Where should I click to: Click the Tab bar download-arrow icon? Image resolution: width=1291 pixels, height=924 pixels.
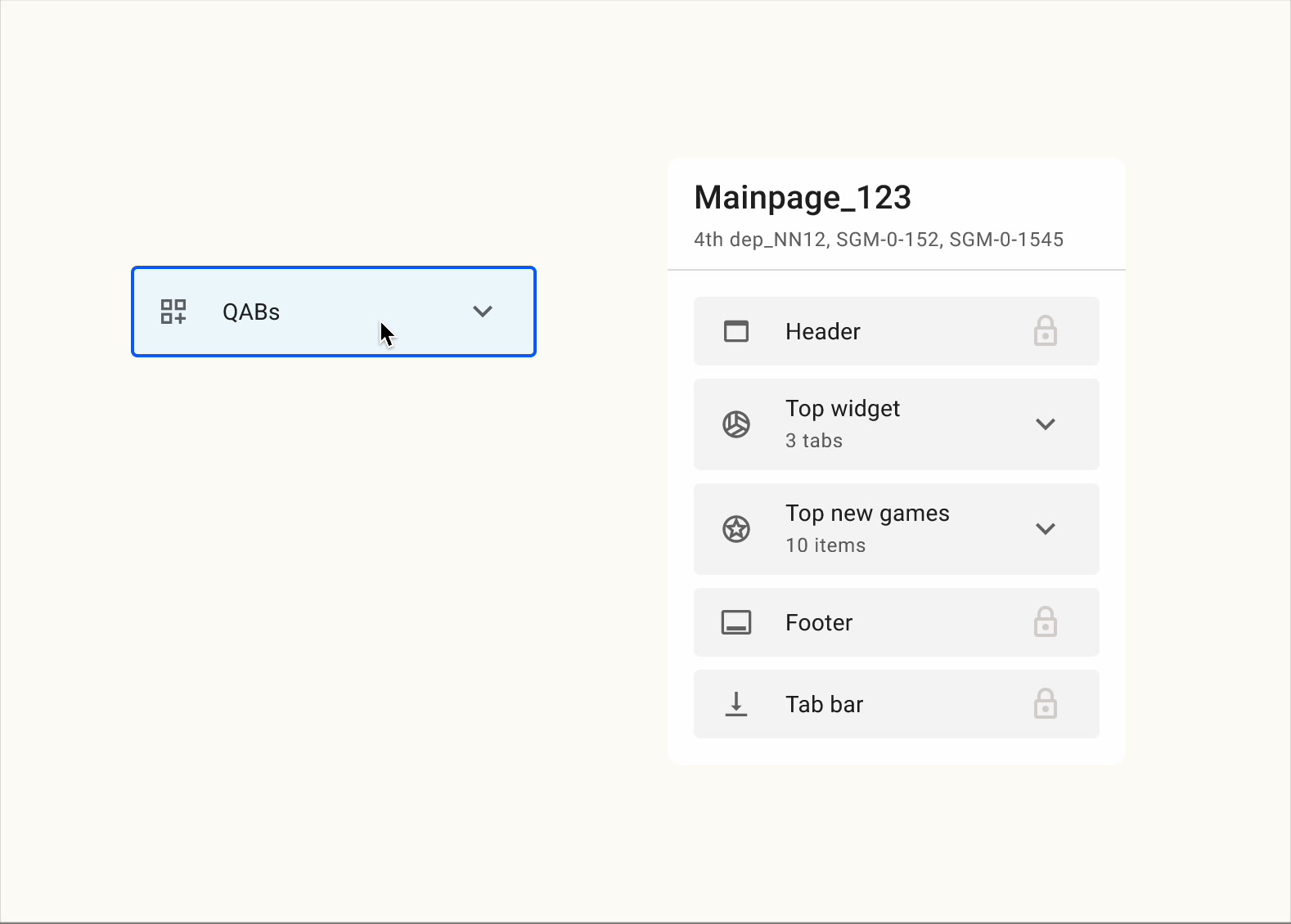pyautogui.click(x=736, y=704)
